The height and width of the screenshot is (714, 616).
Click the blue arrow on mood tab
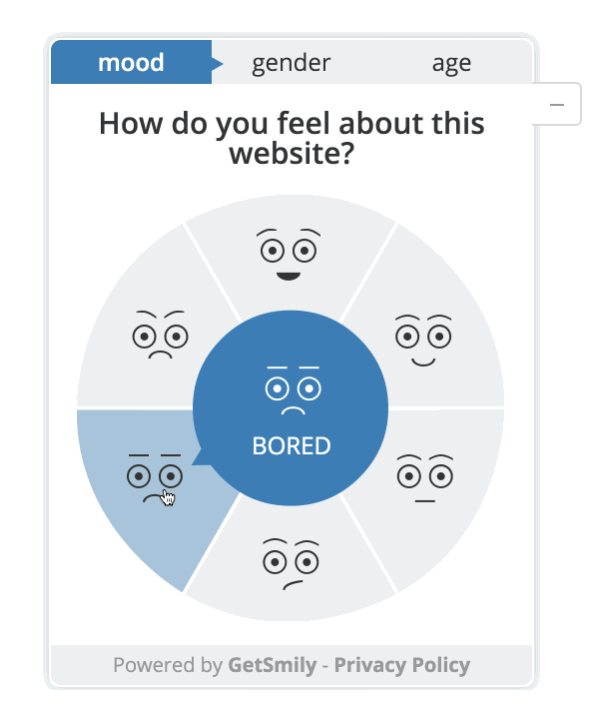pyautogui.click(x=217, y=63)
